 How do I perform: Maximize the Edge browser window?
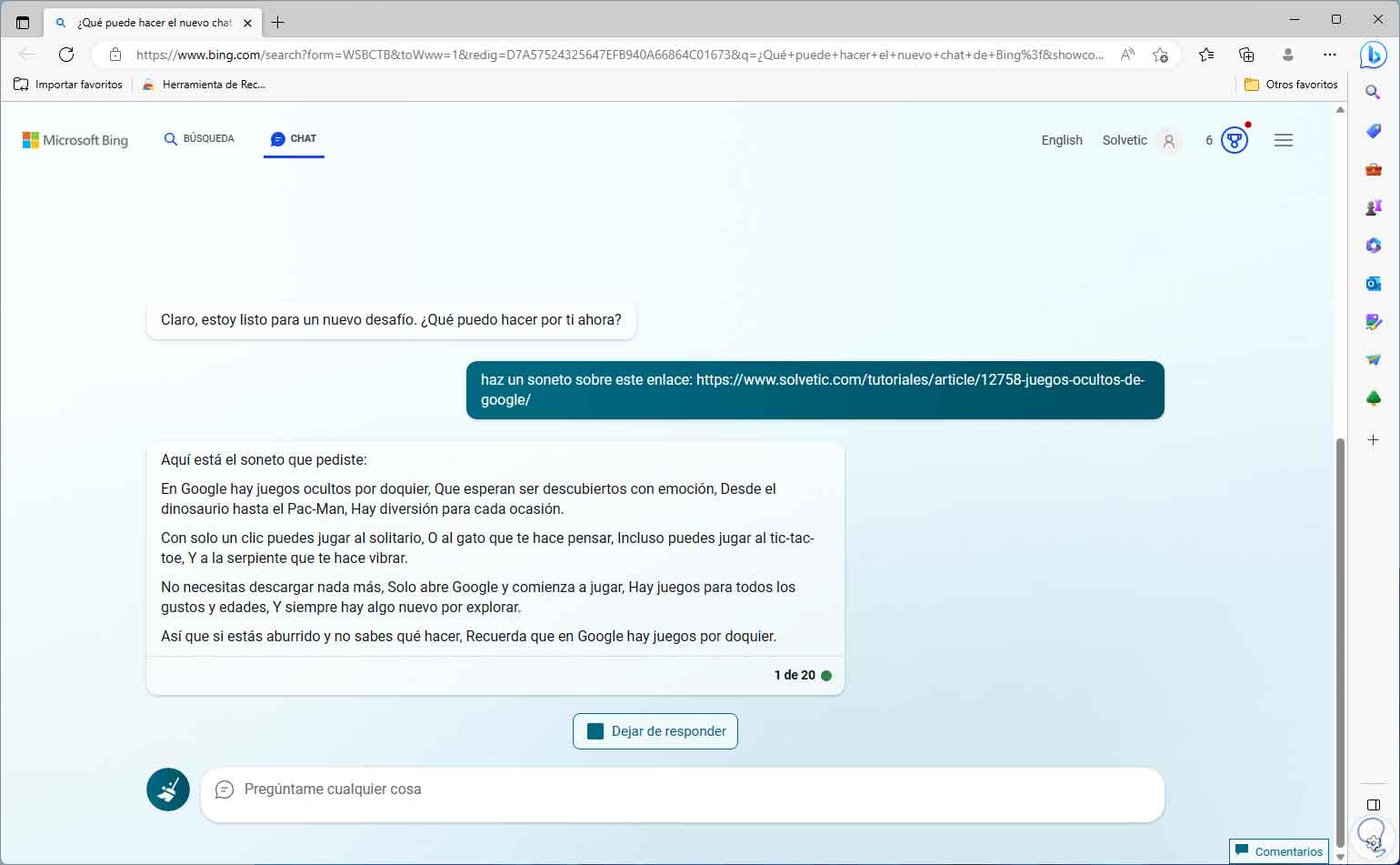click(1336, 20)
